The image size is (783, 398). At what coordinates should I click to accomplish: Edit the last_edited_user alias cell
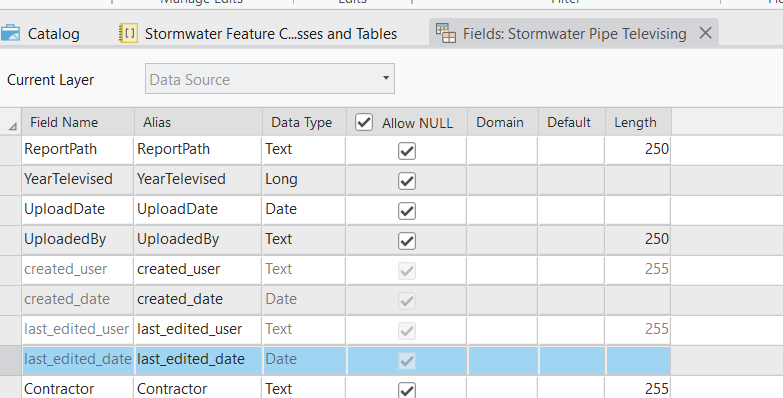point(198,329)
